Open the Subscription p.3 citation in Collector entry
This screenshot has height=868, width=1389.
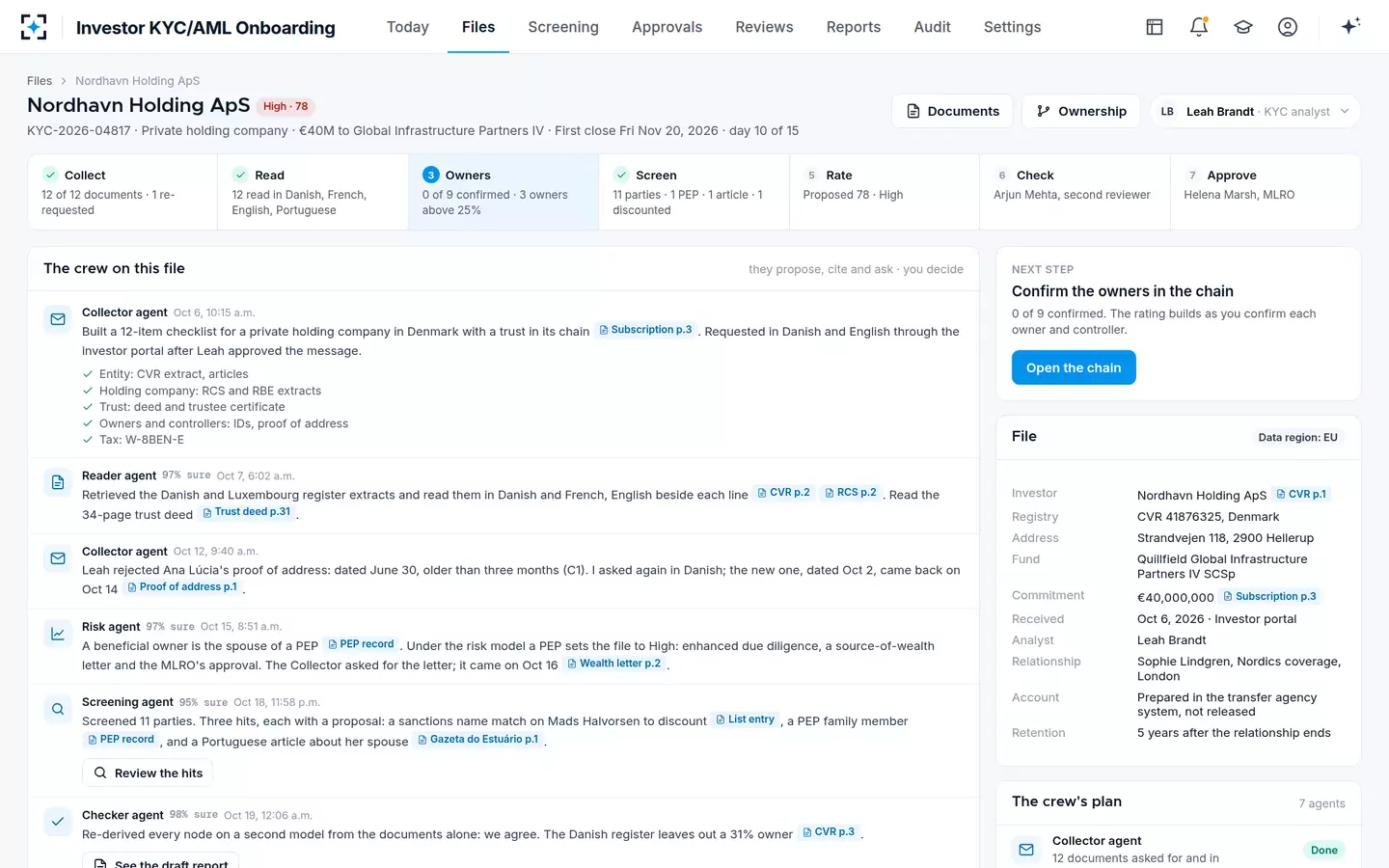645,330
